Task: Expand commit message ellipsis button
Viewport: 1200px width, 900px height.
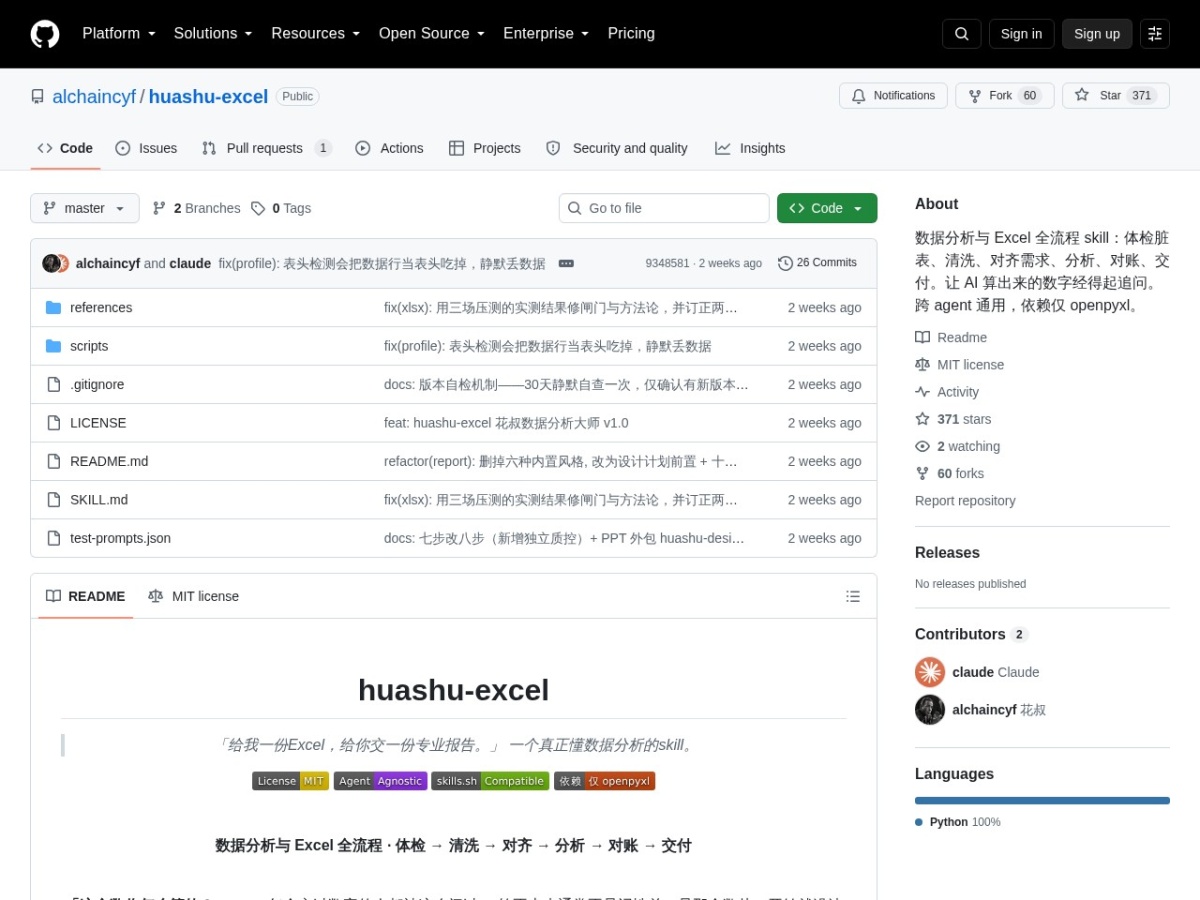Action: coord(566,264)
